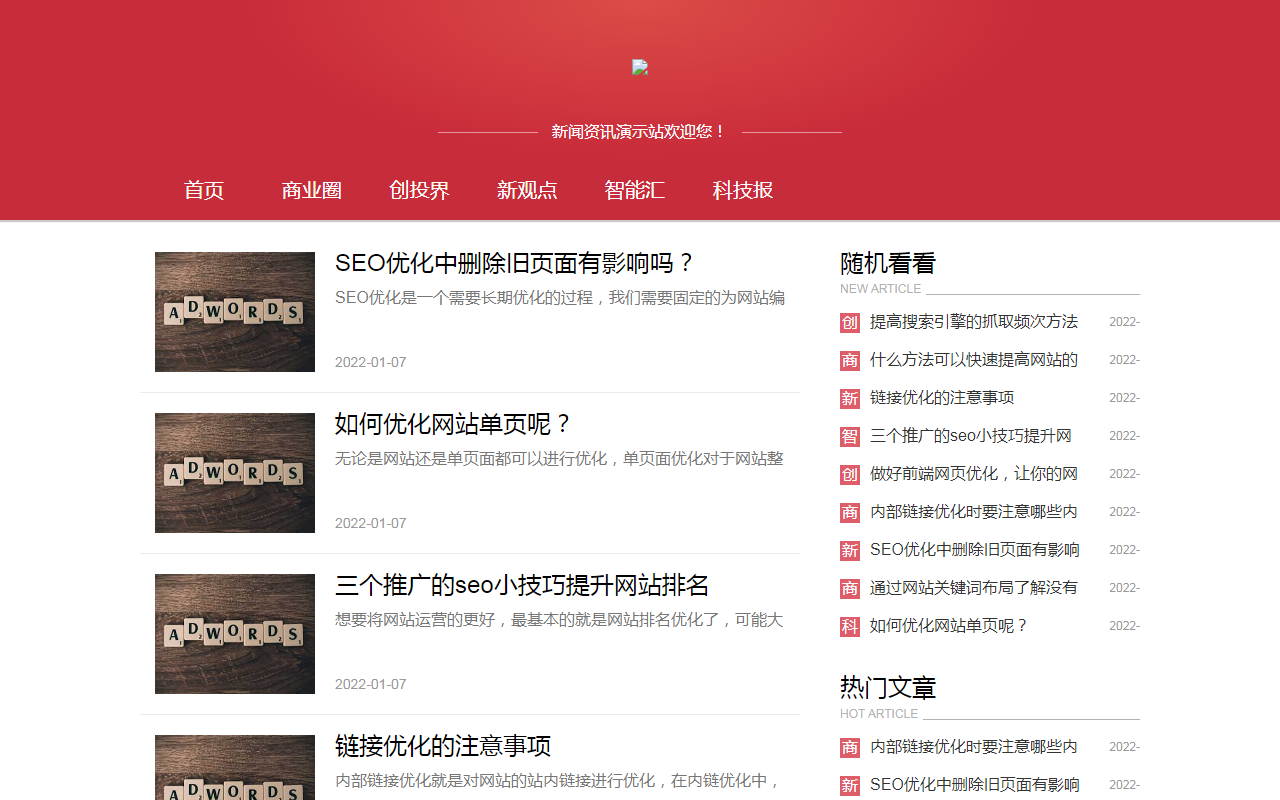
Task: Click thumbnail of 三个推广的seo小技巧 article
Action: (x=235, y=634)
